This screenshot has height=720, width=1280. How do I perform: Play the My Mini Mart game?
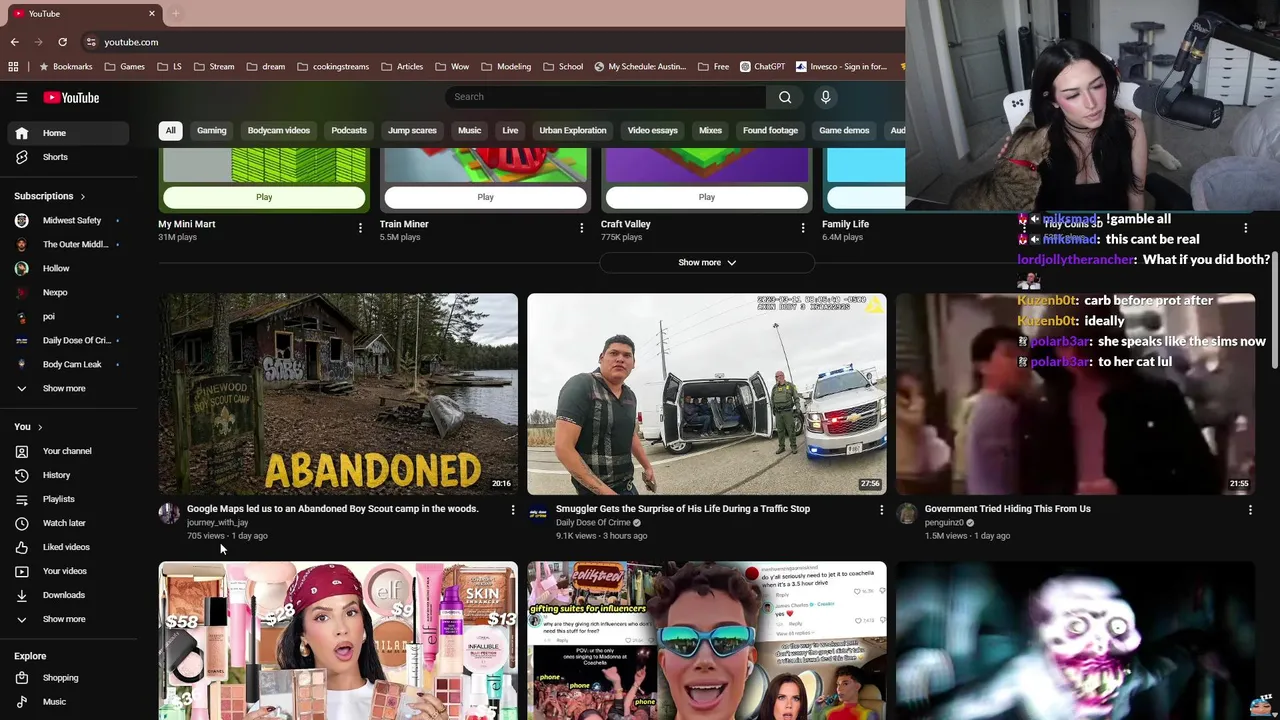click(264, 197)
